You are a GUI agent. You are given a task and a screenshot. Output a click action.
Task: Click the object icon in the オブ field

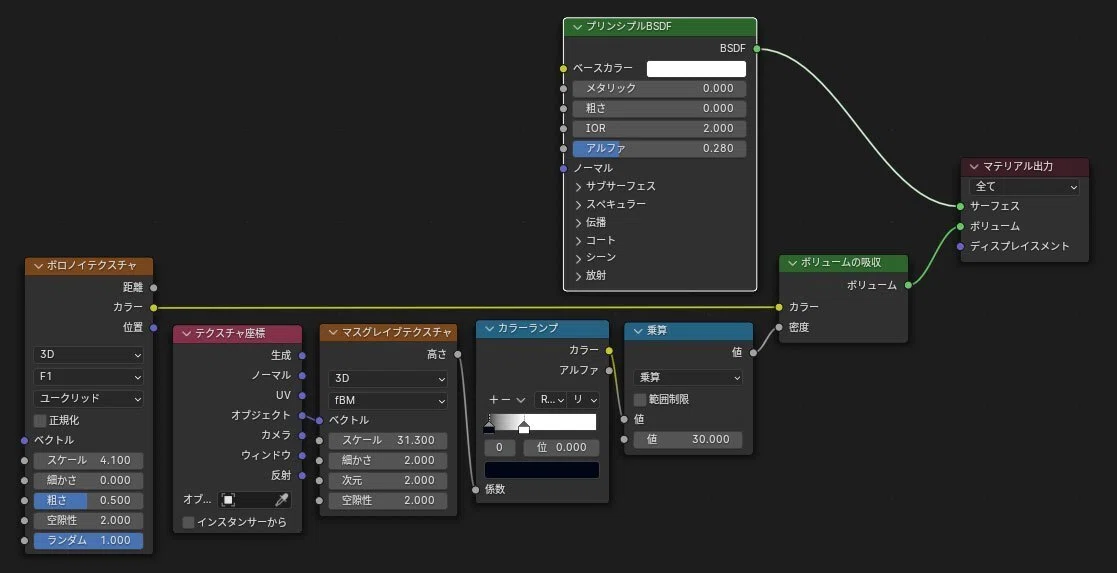pos(228,500)
